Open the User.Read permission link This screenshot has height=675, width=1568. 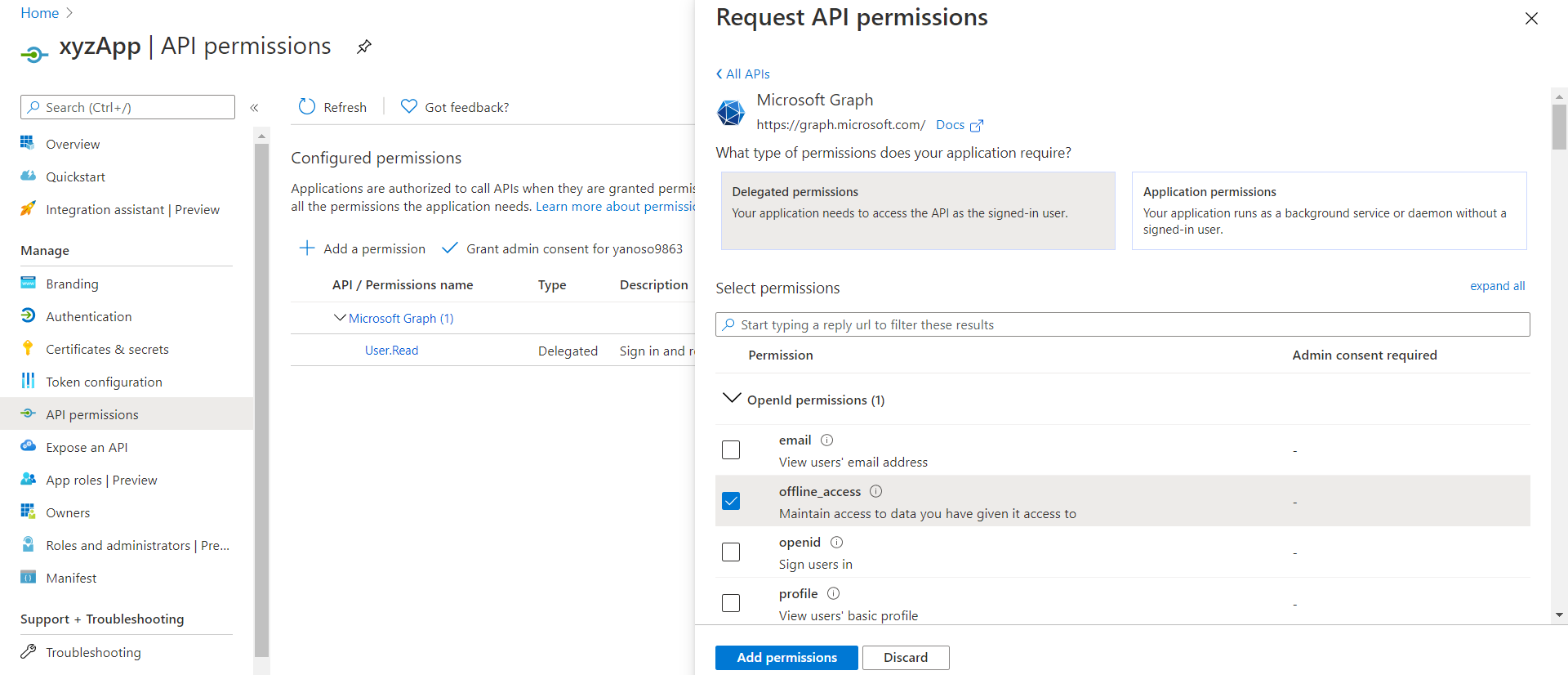tap(391, 351)
